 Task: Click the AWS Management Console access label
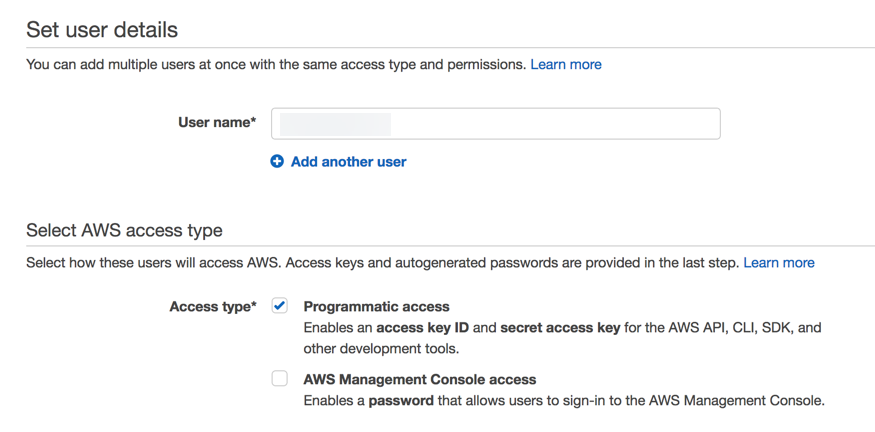click(420, 380)
